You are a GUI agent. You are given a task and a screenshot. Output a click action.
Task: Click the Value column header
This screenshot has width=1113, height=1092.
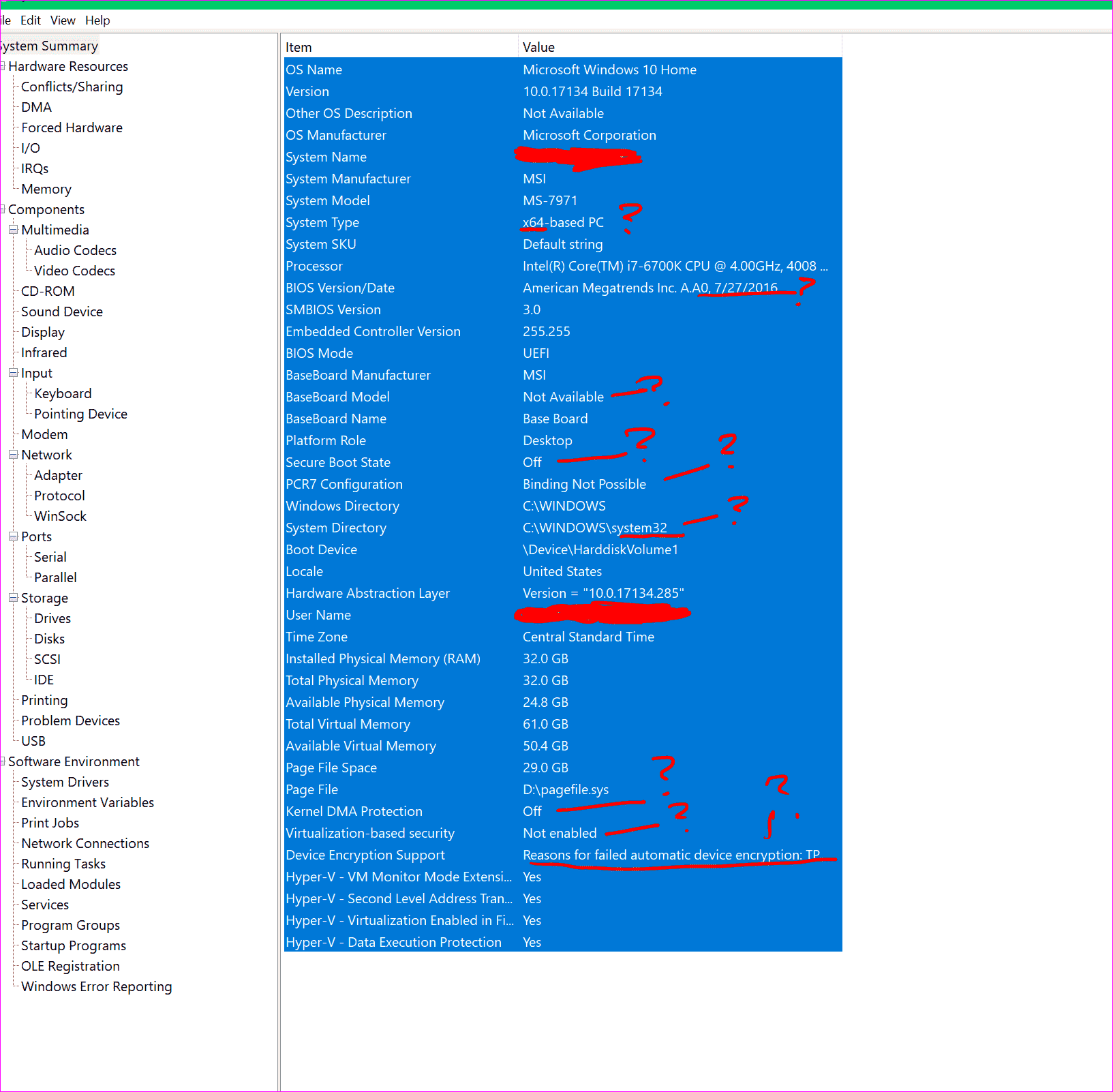point(680,47)
